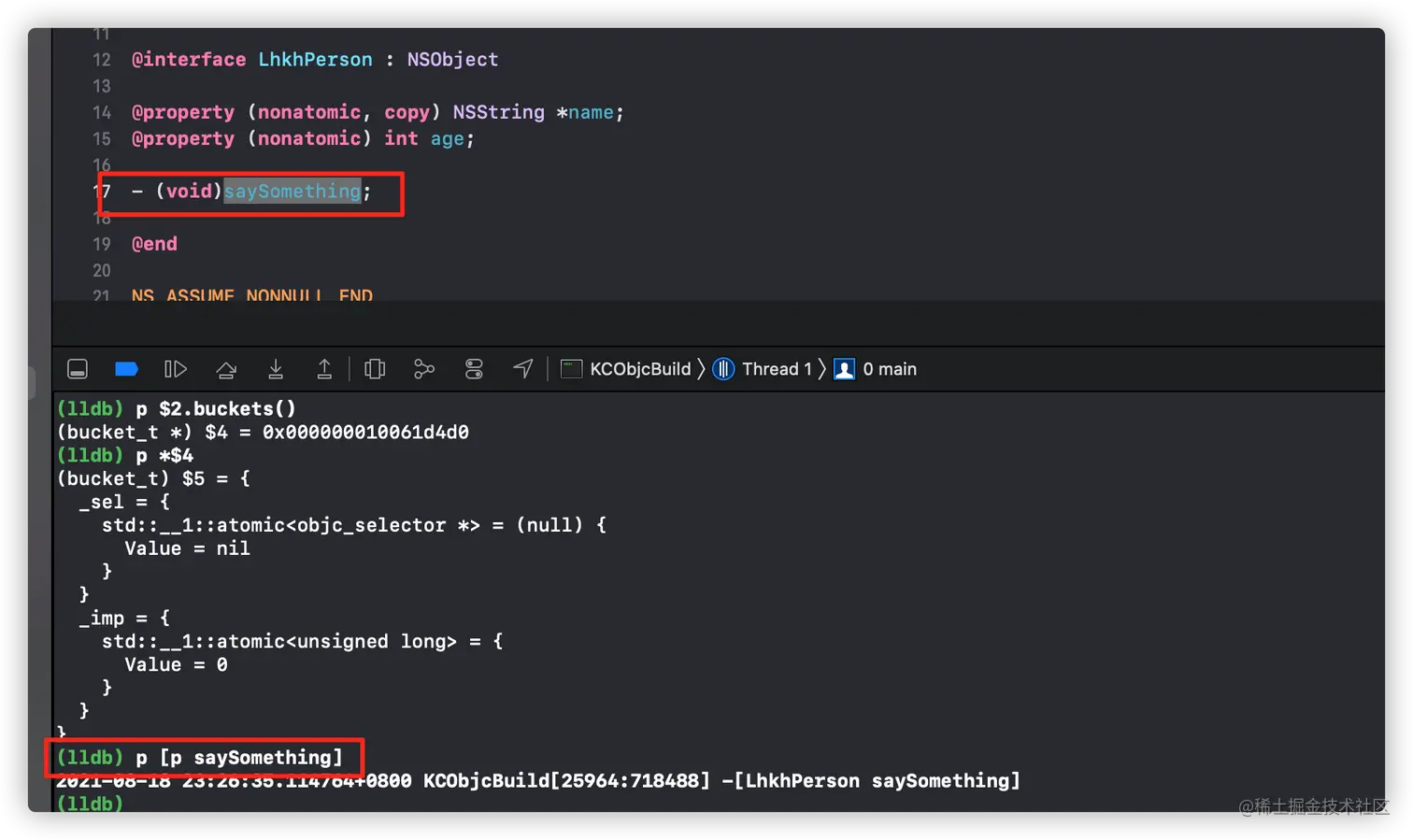Viewport: 1413px width, 840px height.
Task: Click the 'p $2.buckets()' console command
Action: pos(216,409)
